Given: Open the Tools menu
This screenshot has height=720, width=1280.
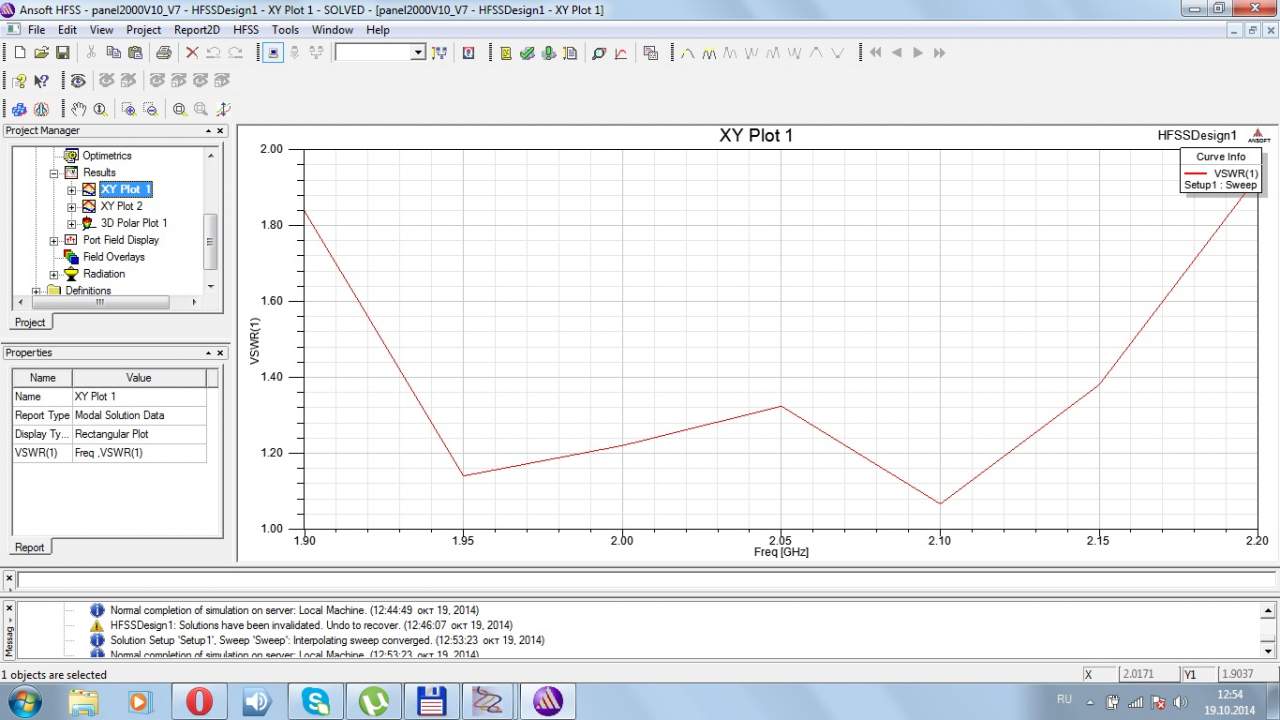Looking at the screenshot, I should pos(286,30).
